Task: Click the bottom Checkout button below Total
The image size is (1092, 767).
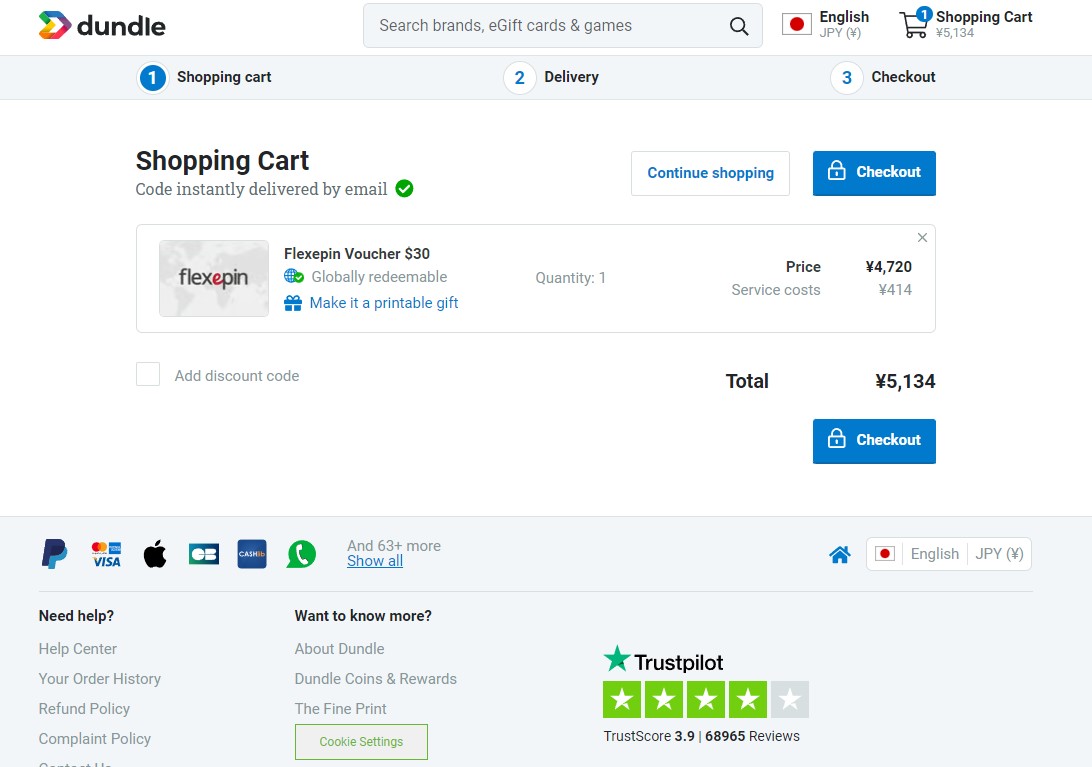Action: 874,441
